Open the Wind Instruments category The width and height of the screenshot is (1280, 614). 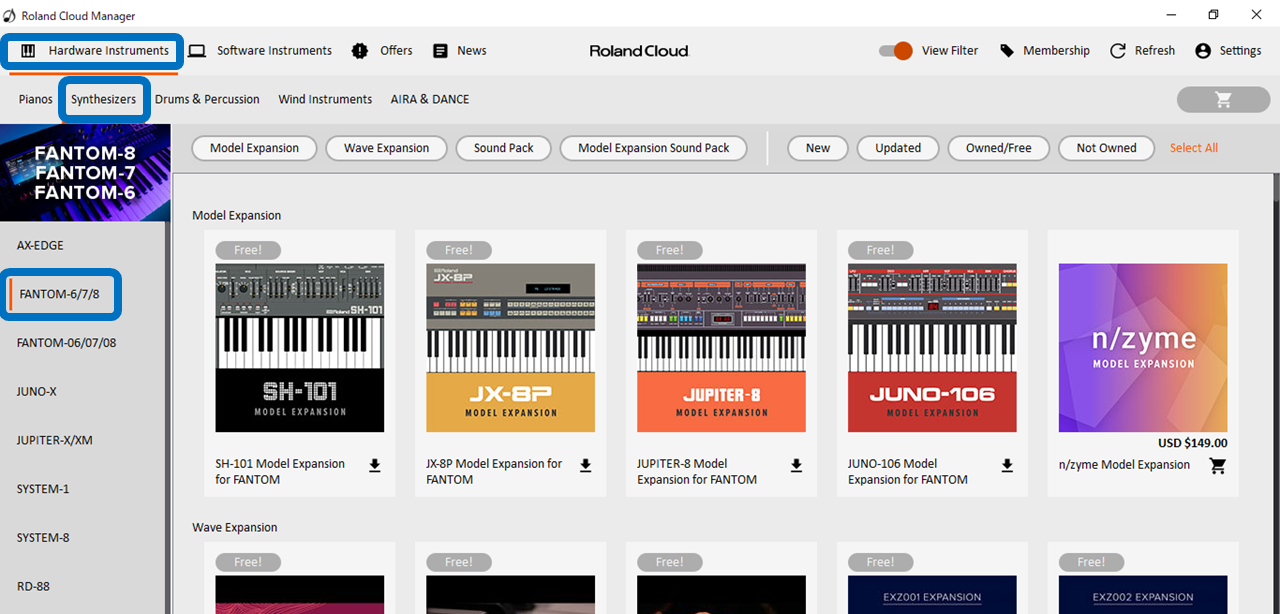(325, 99)
